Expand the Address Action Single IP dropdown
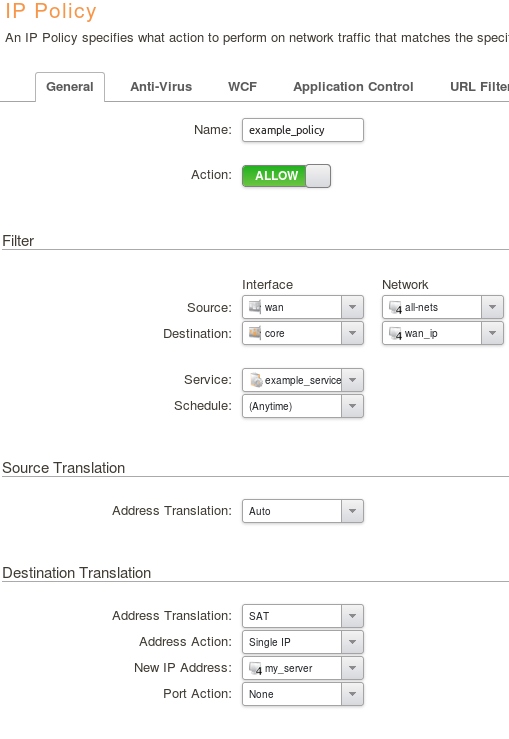 coord(353,642)
